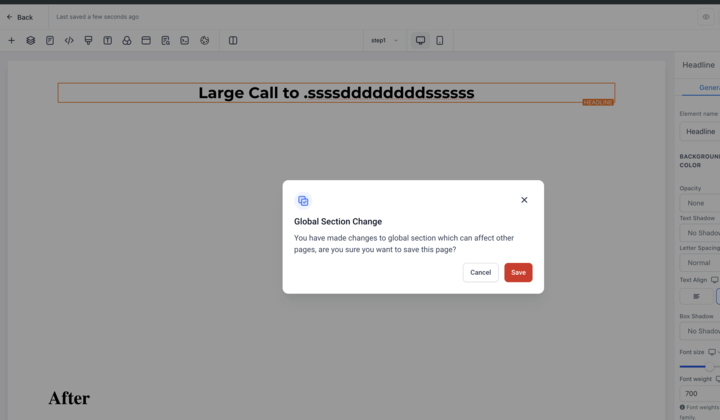
Task: Click Cancel in the dialog
Action: coord(480,272)
